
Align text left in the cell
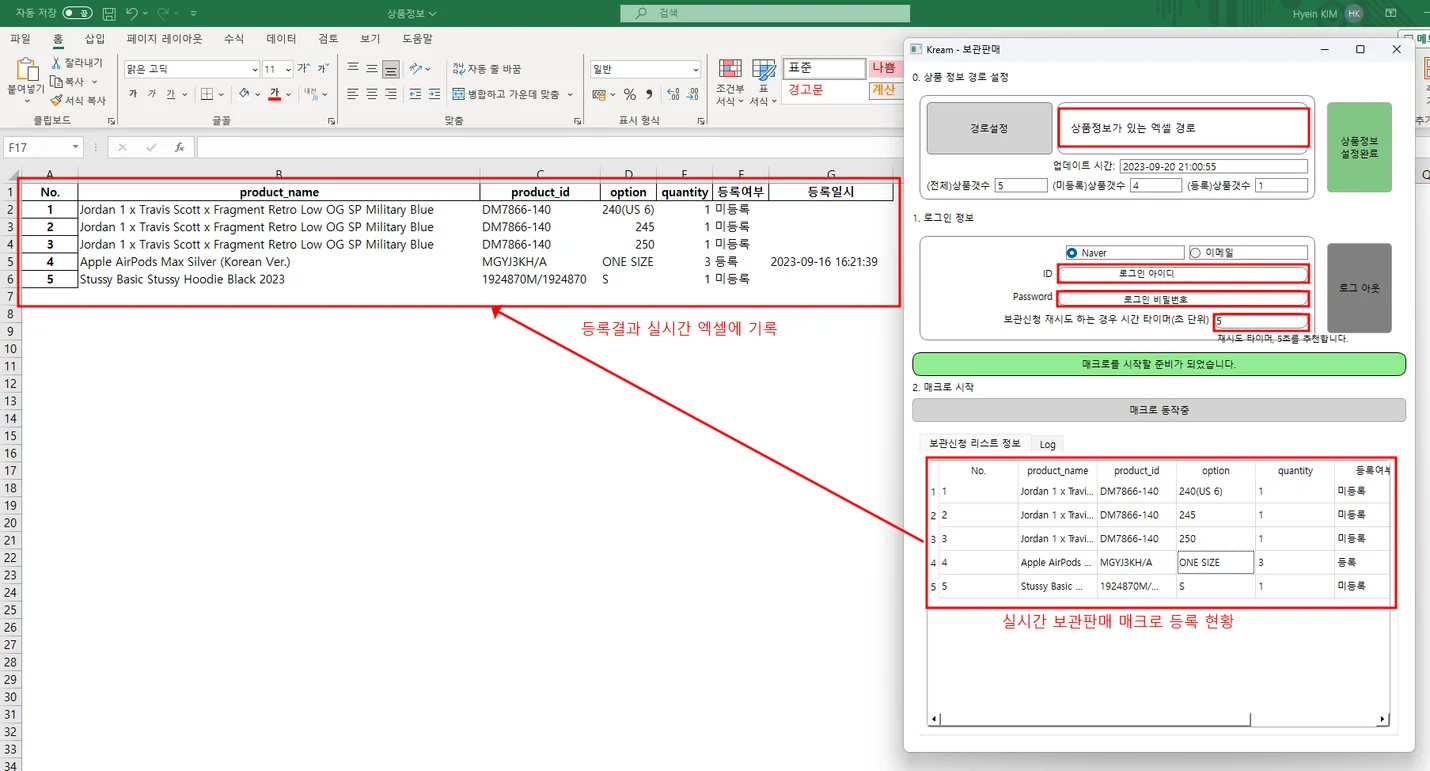pos(353,94)
